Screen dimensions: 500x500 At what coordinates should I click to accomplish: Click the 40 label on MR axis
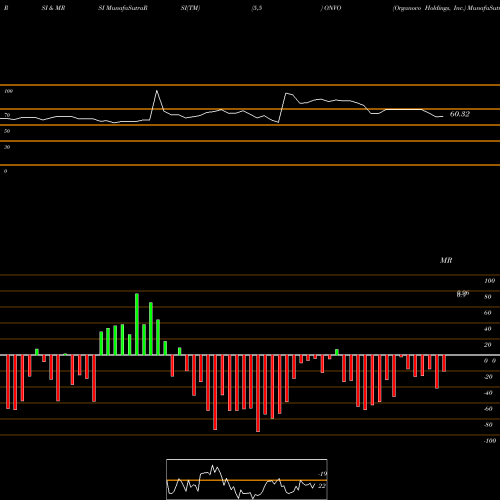click(488, 329)
